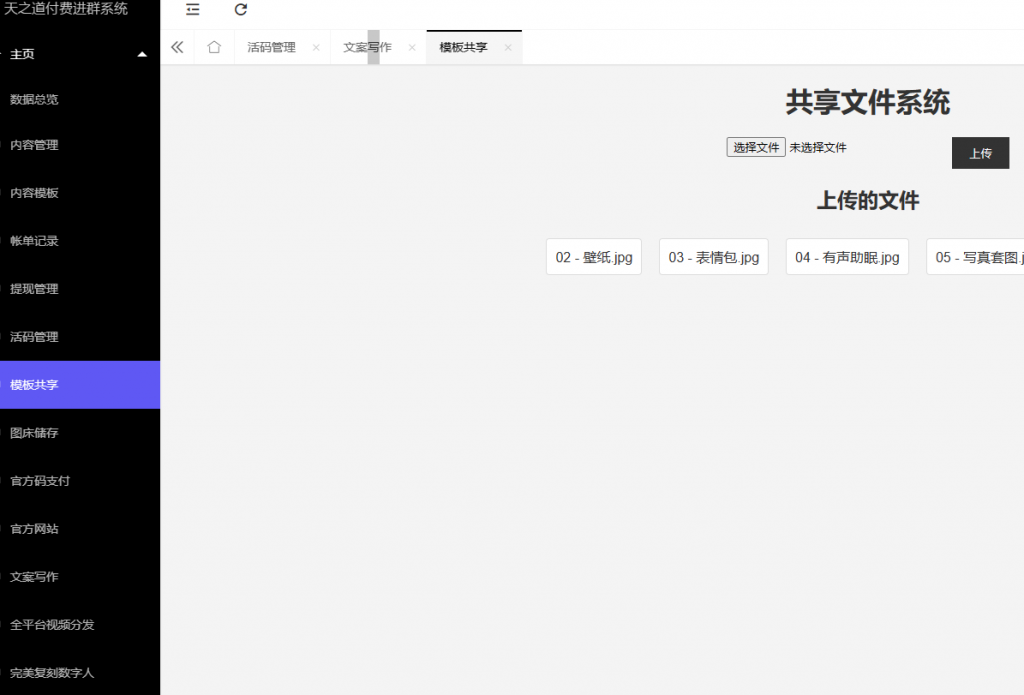Switch to the 文案写作 tab
This screenshot has height=695, width=1024.
367,47
